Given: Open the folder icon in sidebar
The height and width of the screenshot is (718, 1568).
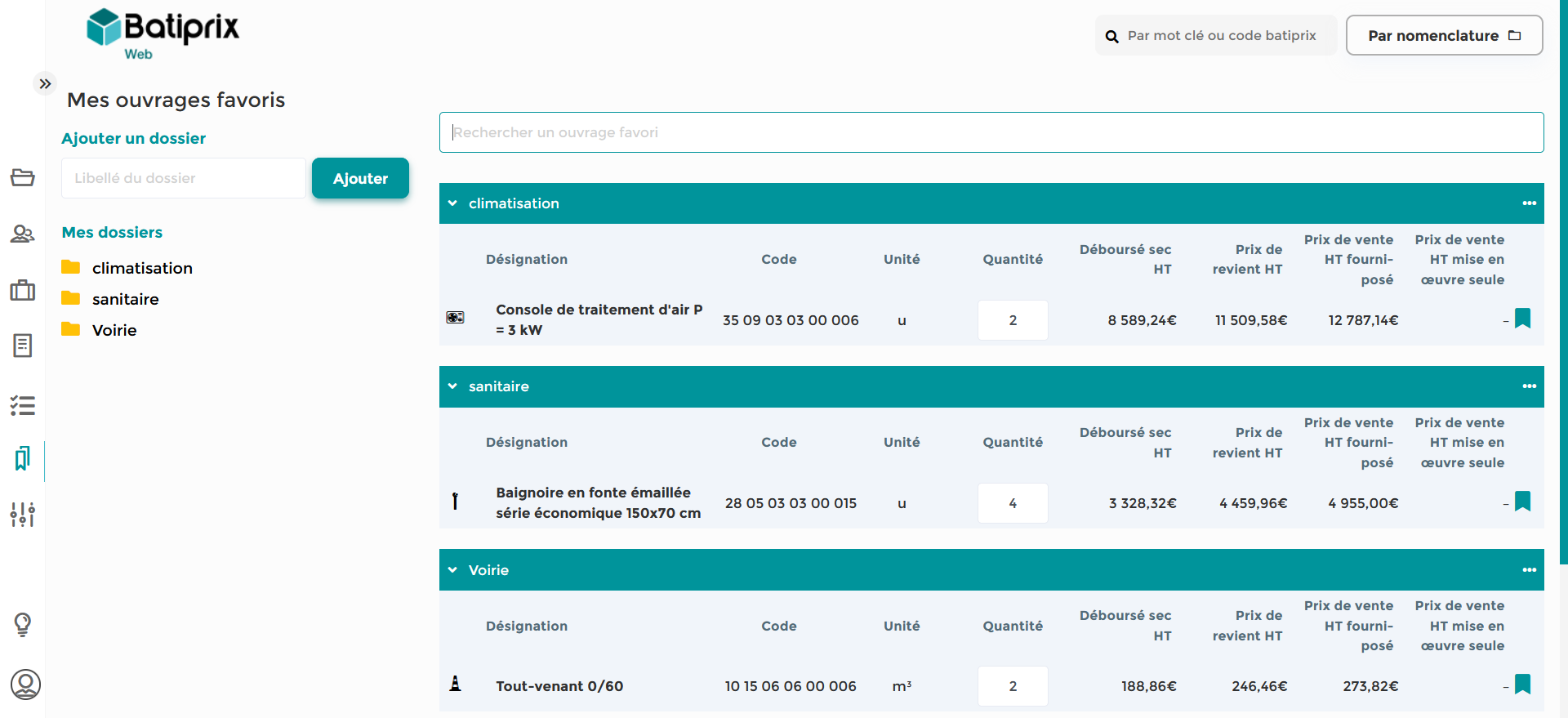Looking at the screenshot, I should 23,177.
